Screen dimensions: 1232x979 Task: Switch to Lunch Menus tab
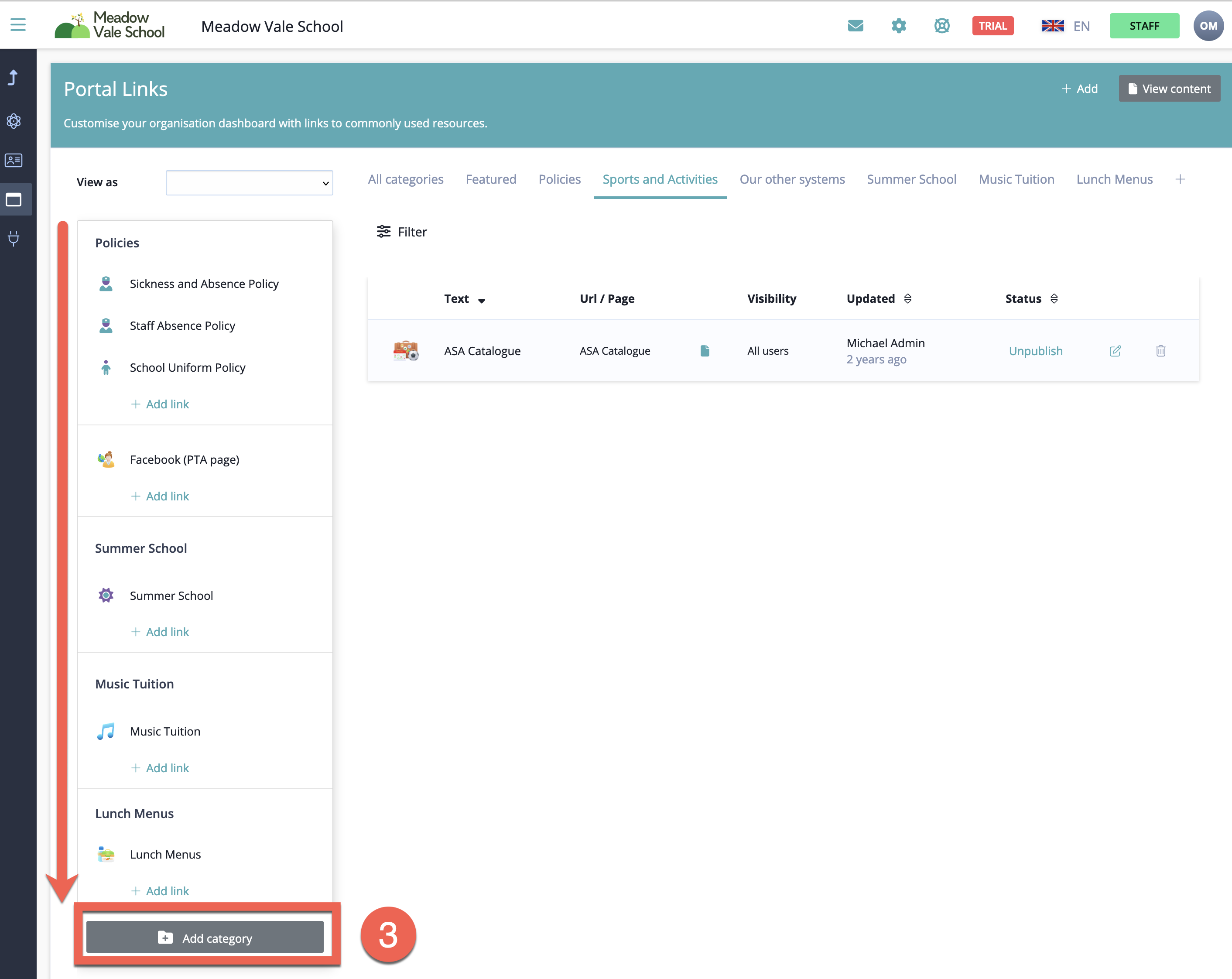tap(1114, 179)
